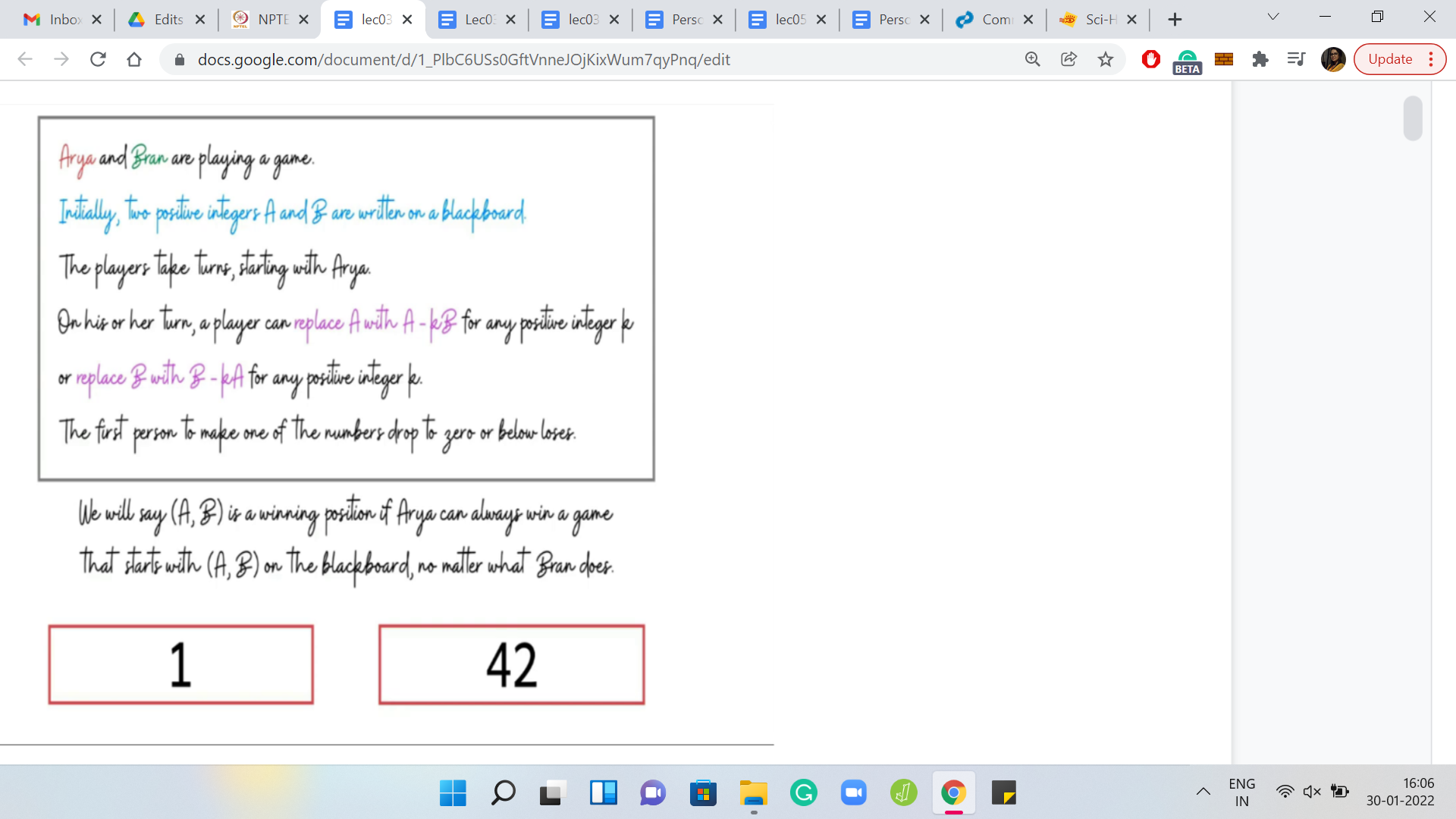Bookmark this page with the star icon
The width and height of the screenshot is (1456, 819).
[1106, 59]
